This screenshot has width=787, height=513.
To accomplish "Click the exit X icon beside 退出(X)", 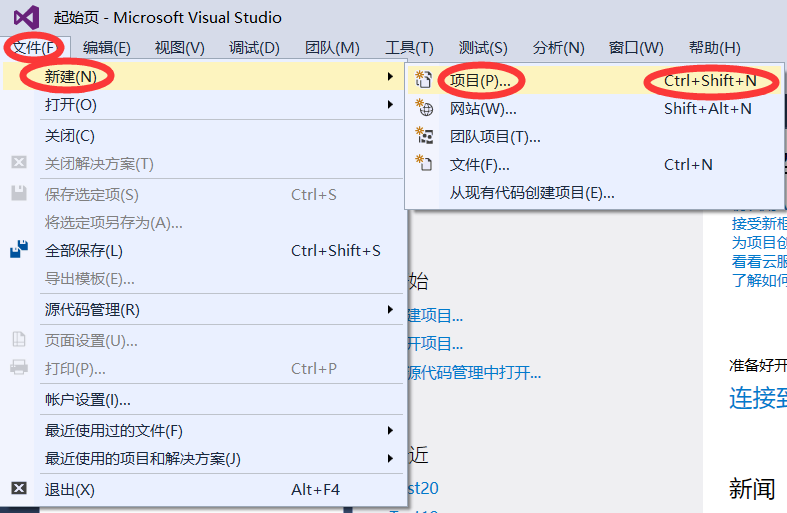I will point(19,488).
